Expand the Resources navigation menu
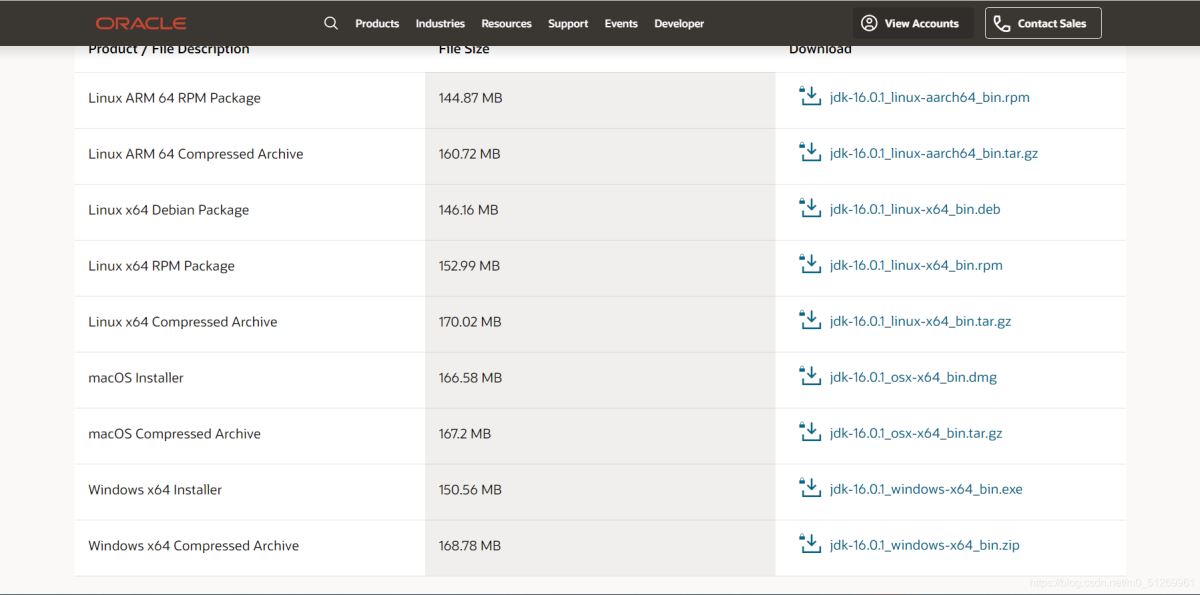The width and height of the screenshot is (1200, 595). 506,23
